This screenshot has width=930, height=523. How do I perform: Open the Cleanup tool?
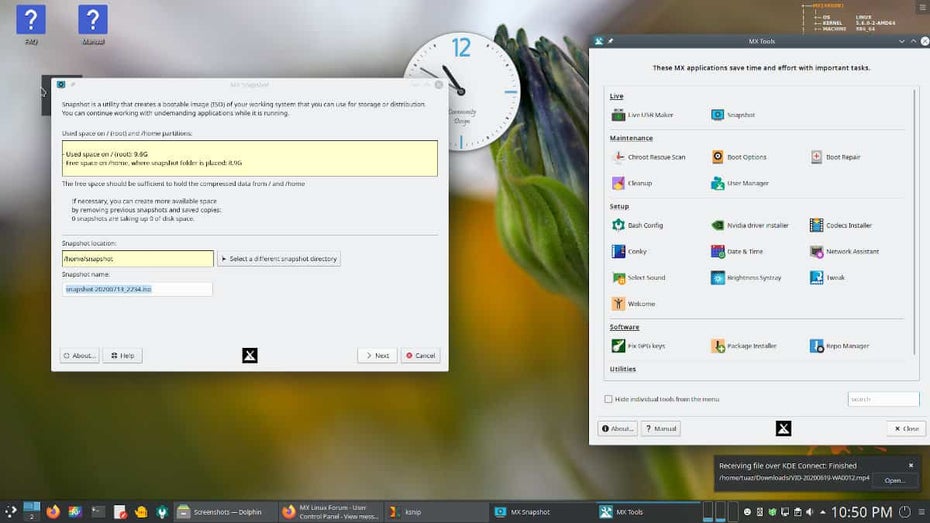tap(632, 183)
